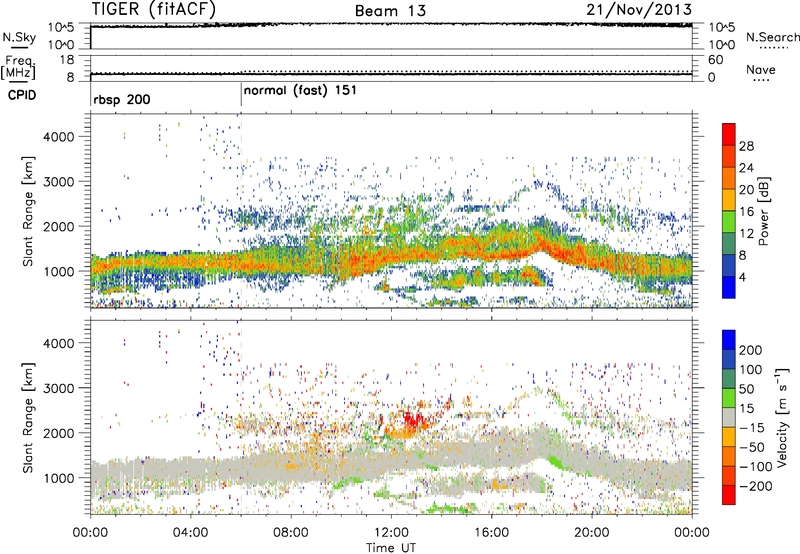Click the '50' tick on the Velocity colorbar
This screenshot has width=800, height=554.
747,389
